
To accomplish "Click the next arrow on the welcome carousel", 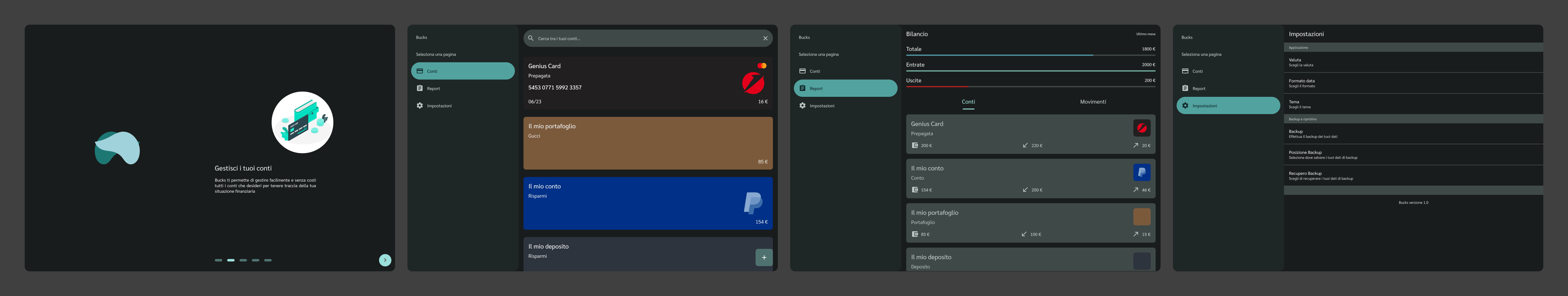I will [385, 260].
